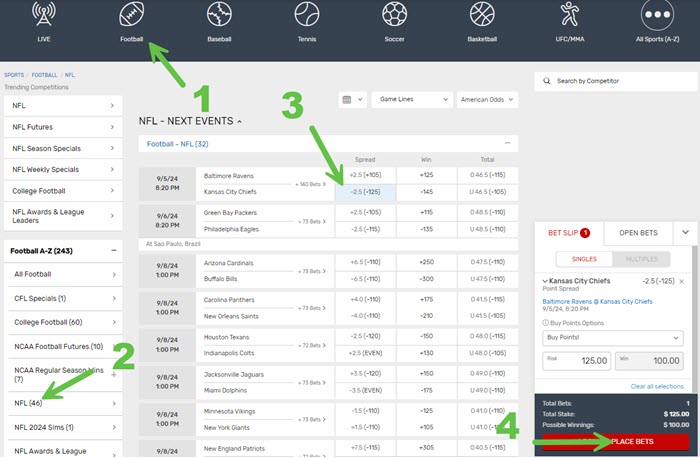Select Kansas City Chiefs -2.5 spread
The height and width of the screenshot is (458, 700).
tap(366, 191)
